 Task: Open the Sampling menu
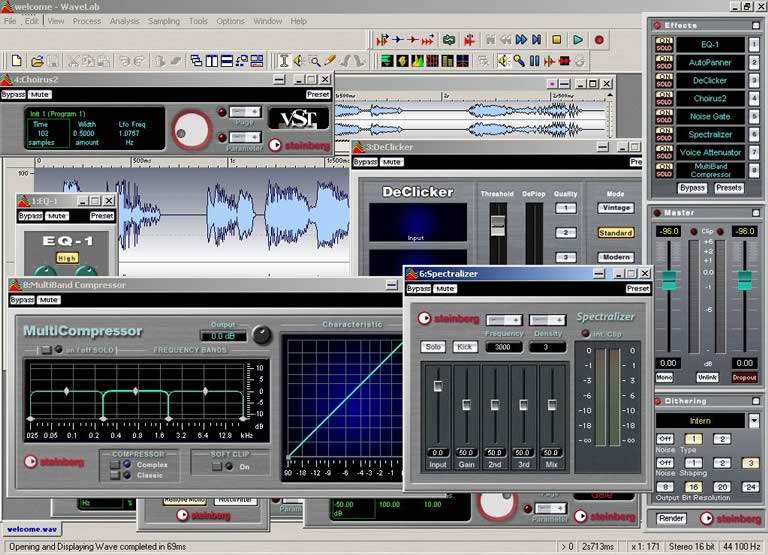tap(164, 21)
